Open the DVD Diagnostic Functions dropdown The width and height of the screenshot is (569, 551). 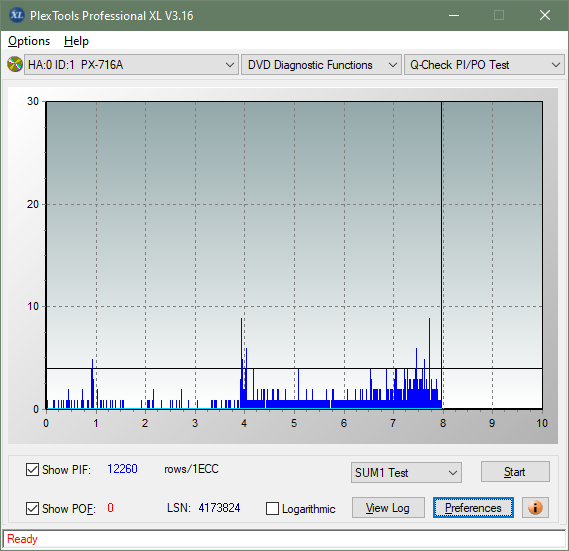pos(321,65)
